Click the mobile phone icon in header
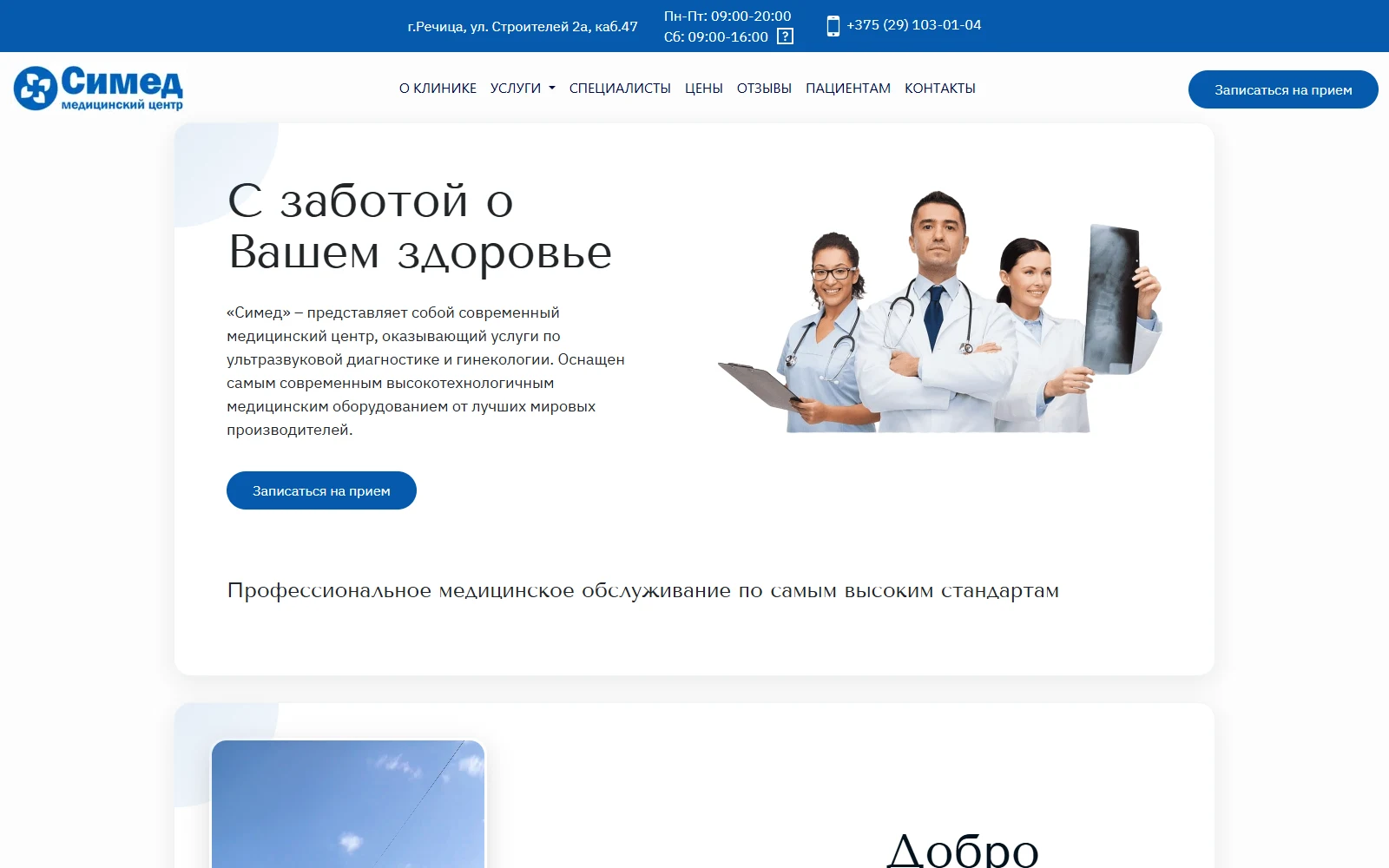Image resolution: width=1389 pixels, height=868 pixels. 833,26
